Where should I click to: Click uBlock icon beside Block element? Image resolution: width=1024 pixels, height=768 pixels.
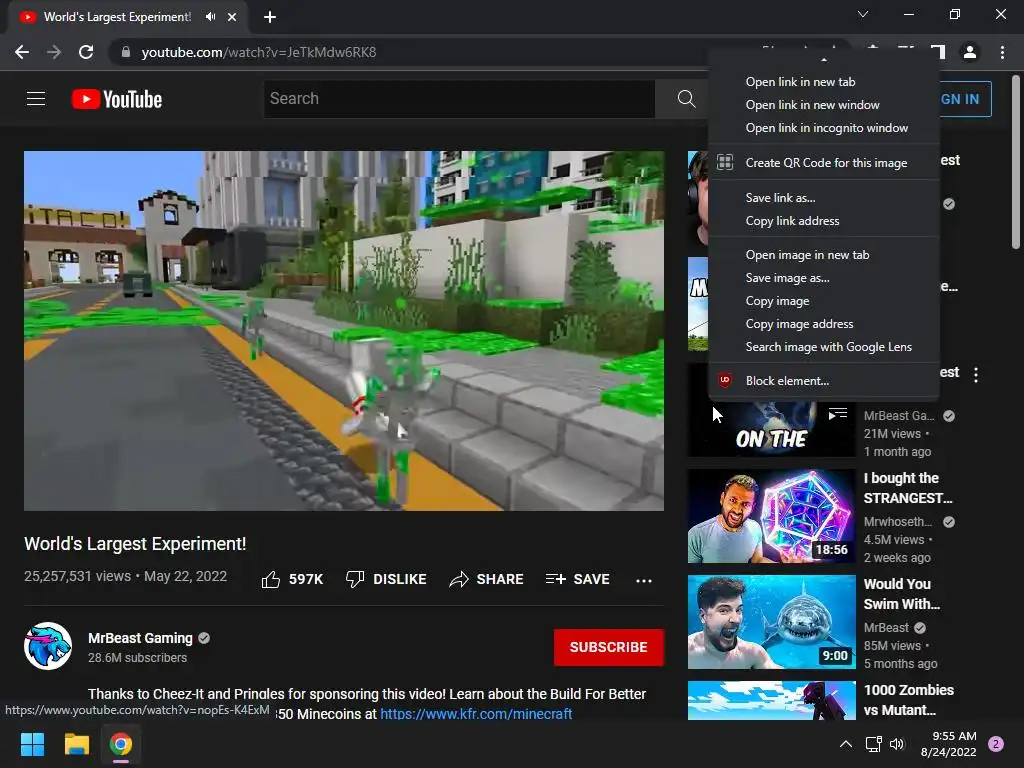725,381
